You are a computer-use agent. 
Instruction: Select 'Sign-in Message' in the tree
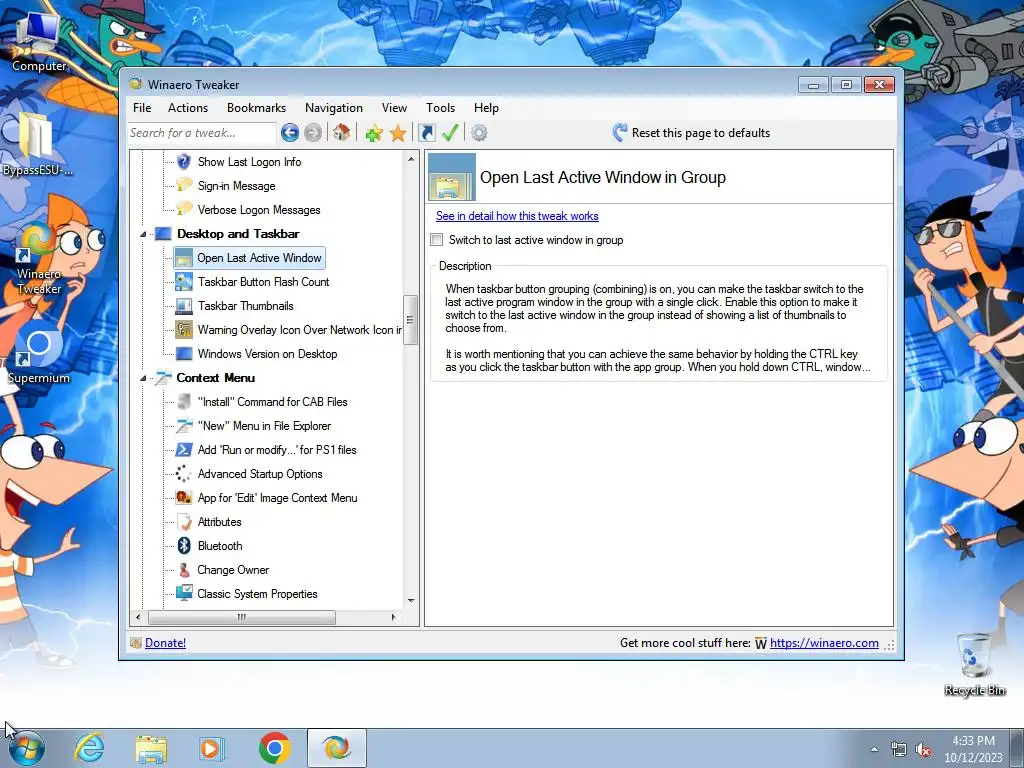point(236,186)
